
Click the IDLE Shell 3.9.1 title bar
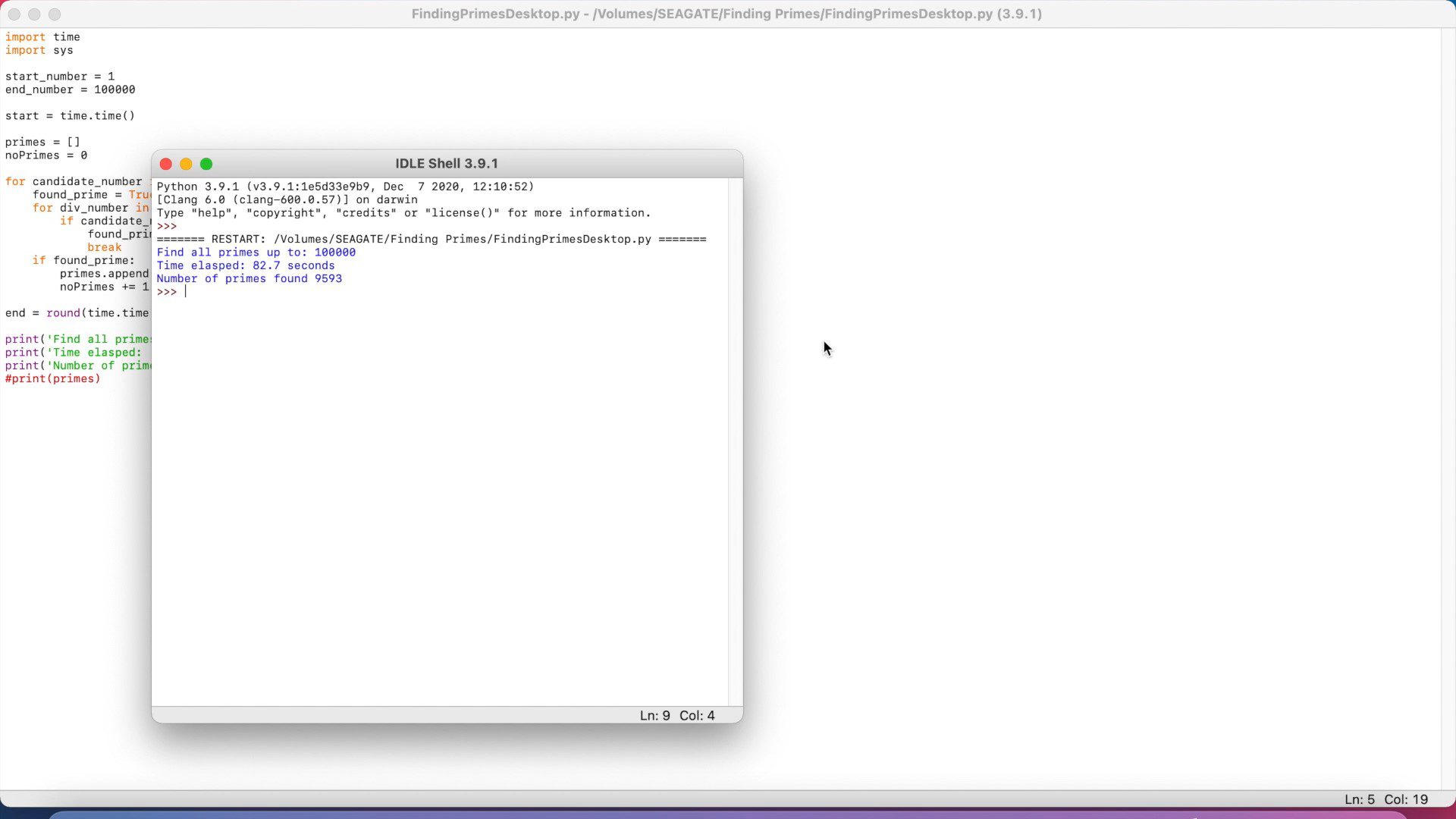pyautogui.click(x=446, y=164)
